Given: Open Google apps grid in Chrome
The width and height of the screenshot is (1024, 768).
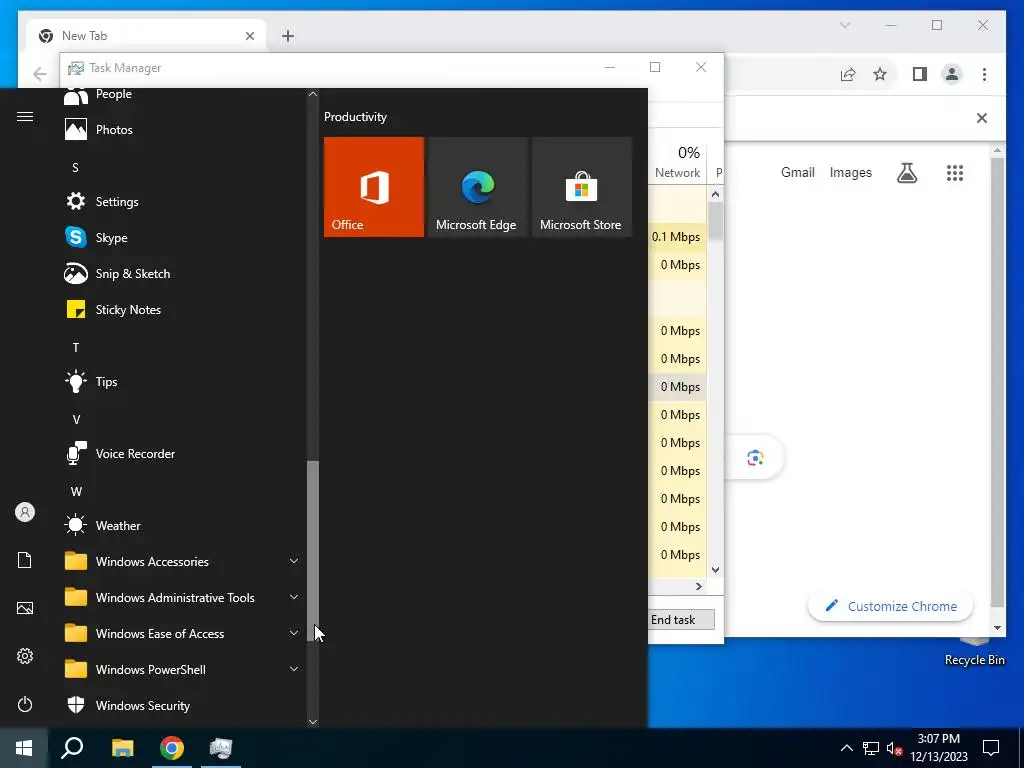Looking at the screenshot, I should 955,172.
